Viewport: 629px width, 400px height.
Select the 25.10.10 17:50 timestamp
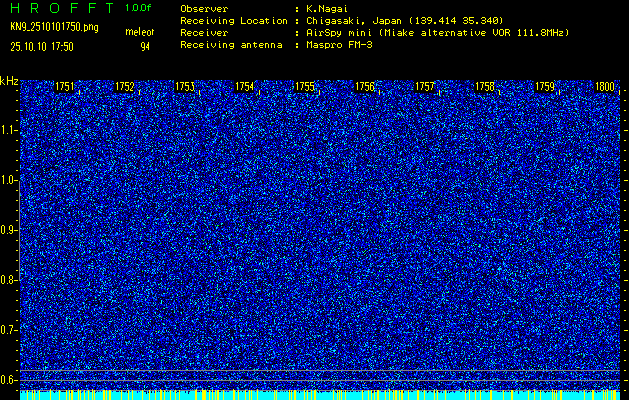42,46
